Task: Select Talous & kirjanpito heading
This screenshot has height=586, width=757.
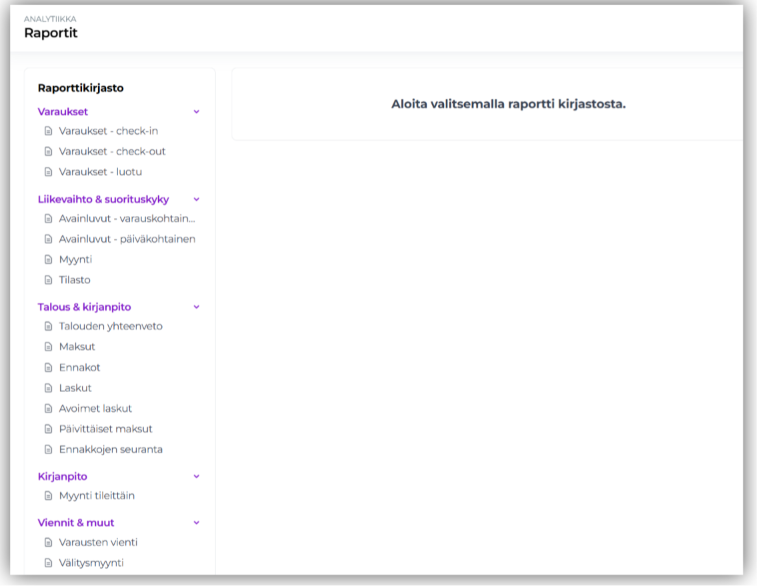Action: pos(84,307)
